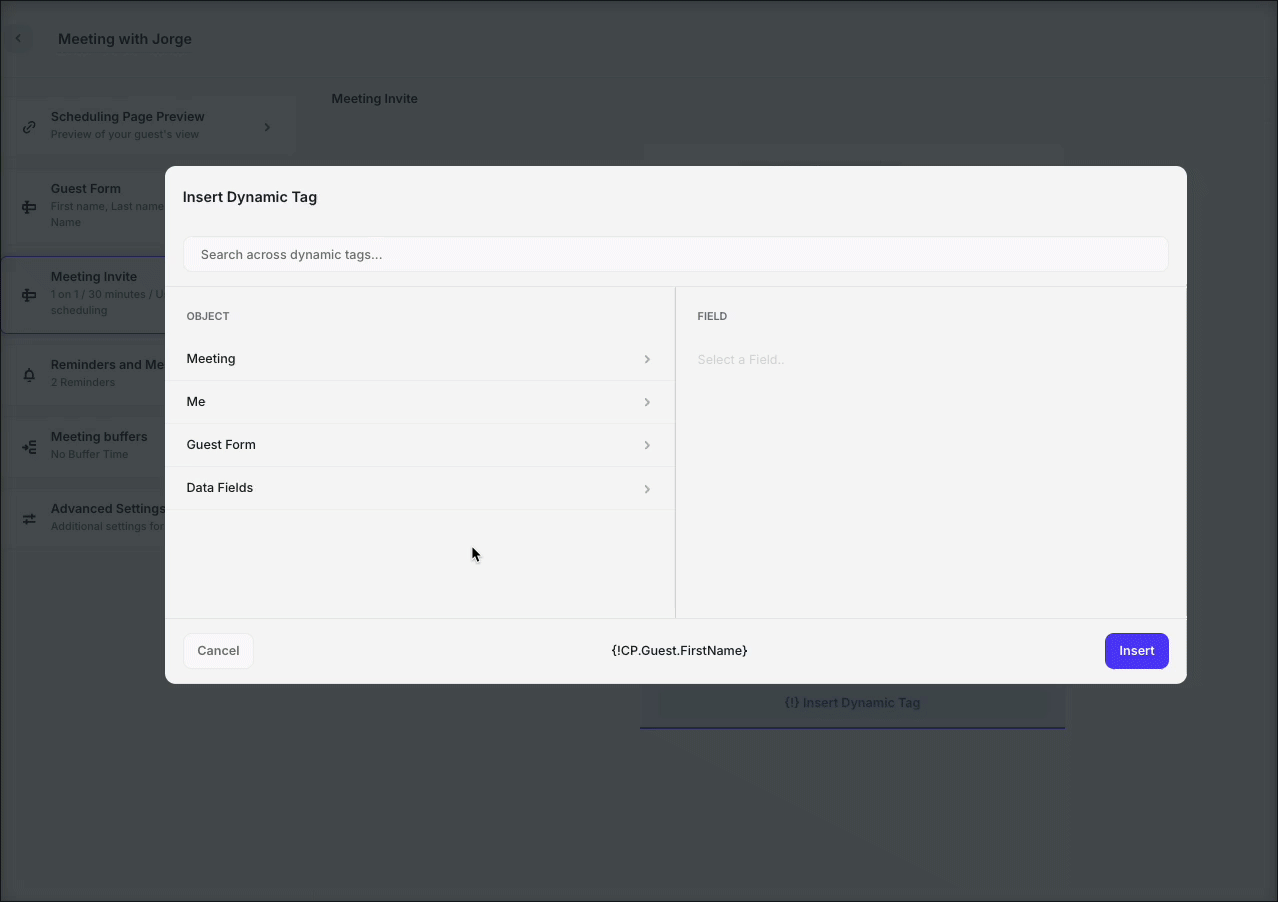1278x902 pixels.
Task: Select the Meeting object row
Action: (x=420, y=359)
